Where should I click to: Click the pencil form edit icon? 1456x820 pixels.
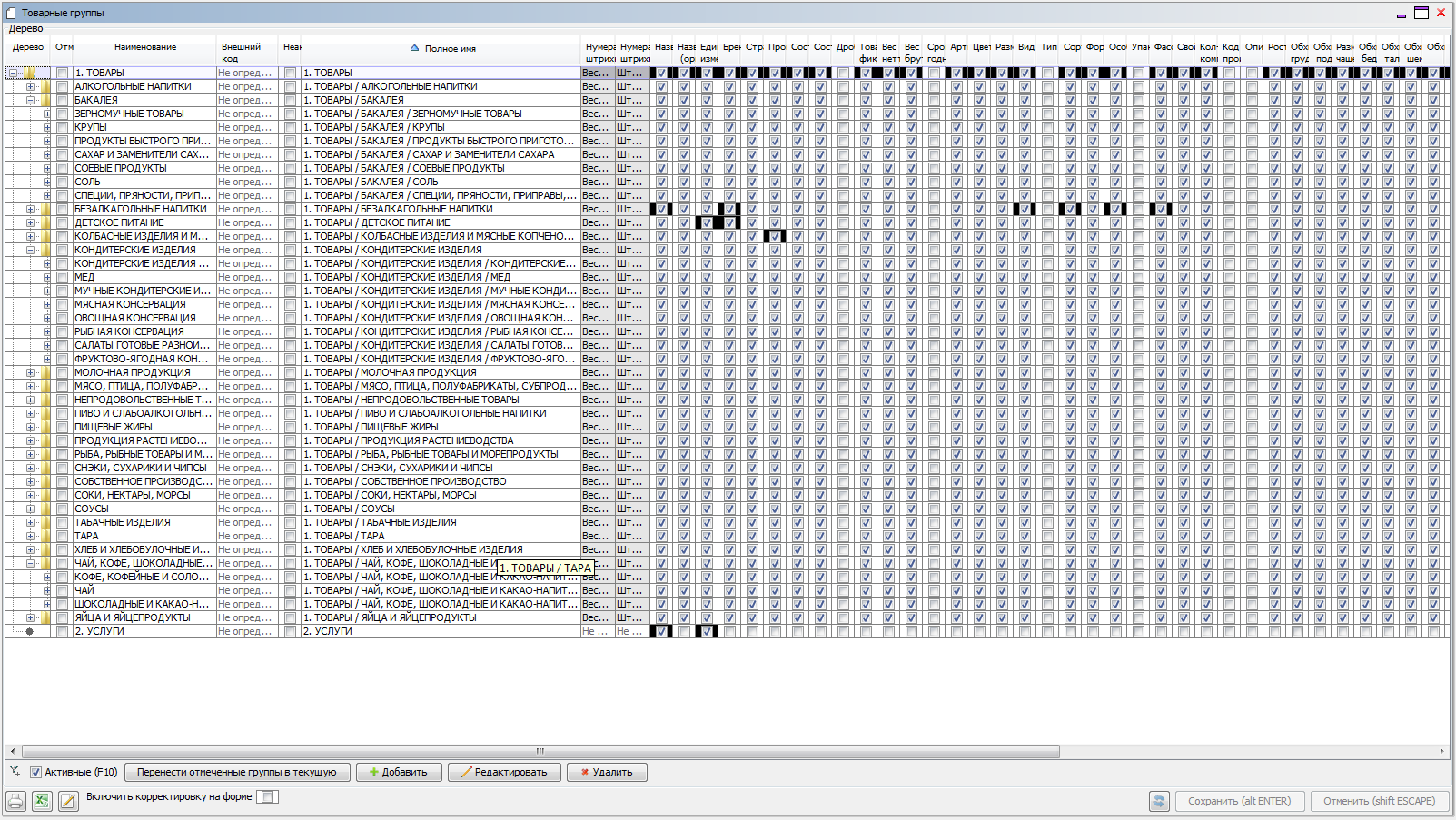68,801
